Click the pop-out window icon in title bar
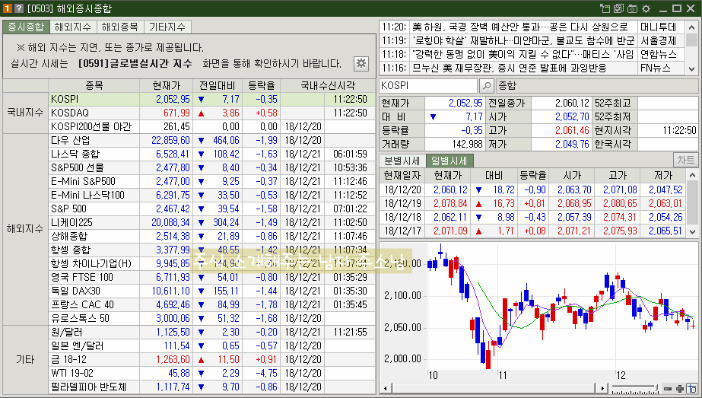Screen dimensions: 702x398 point(605,9)
